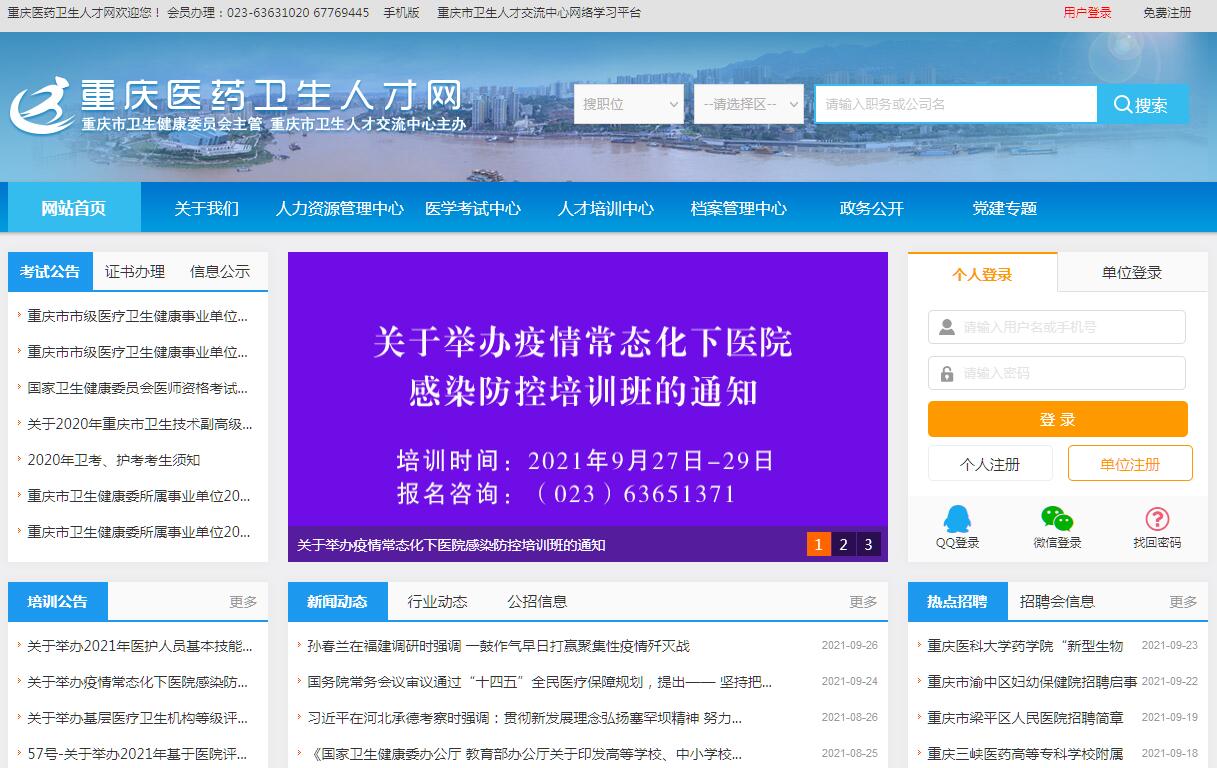Viewport: 1217px width, 768px height.
Task: Switch to the 单位登录 tab
Action: [x=1132, y=273]
